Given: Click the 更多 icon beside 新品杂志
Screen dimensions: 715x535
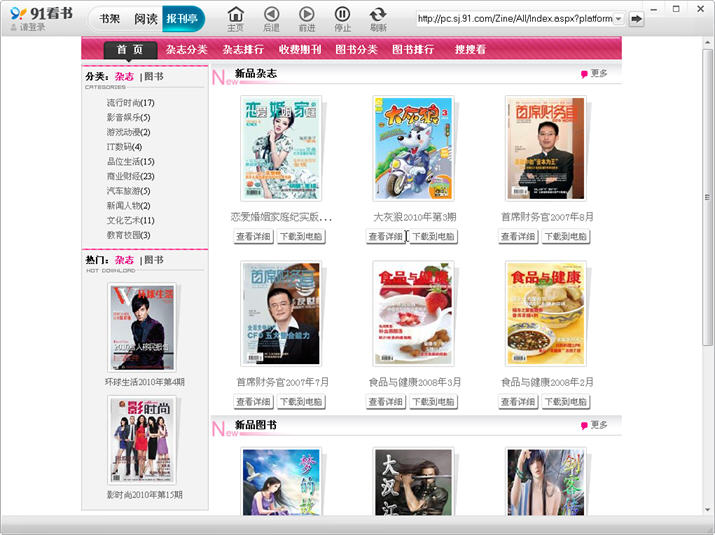Looking at the screenshot, I should coord(585,74).
